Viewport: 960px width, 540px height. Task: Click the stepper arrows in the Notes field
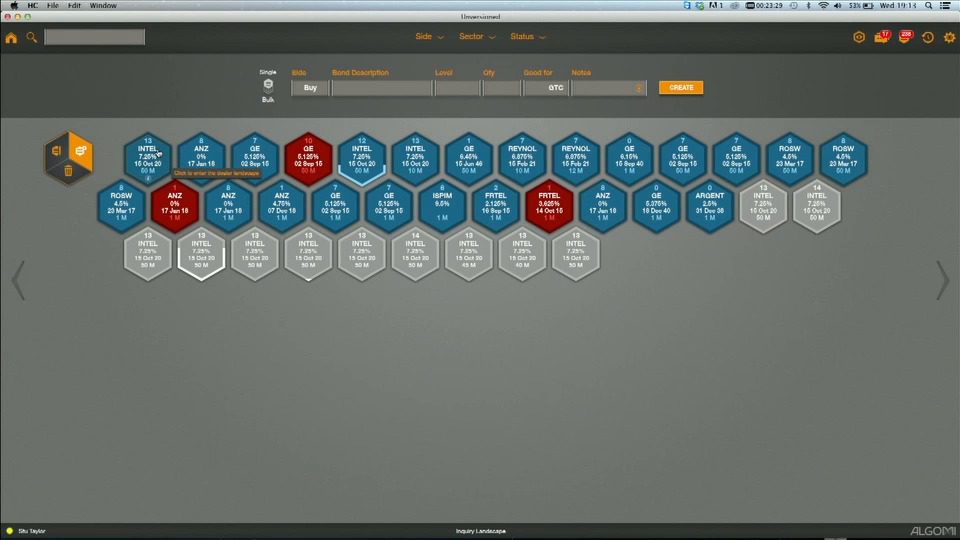(639, 88)
